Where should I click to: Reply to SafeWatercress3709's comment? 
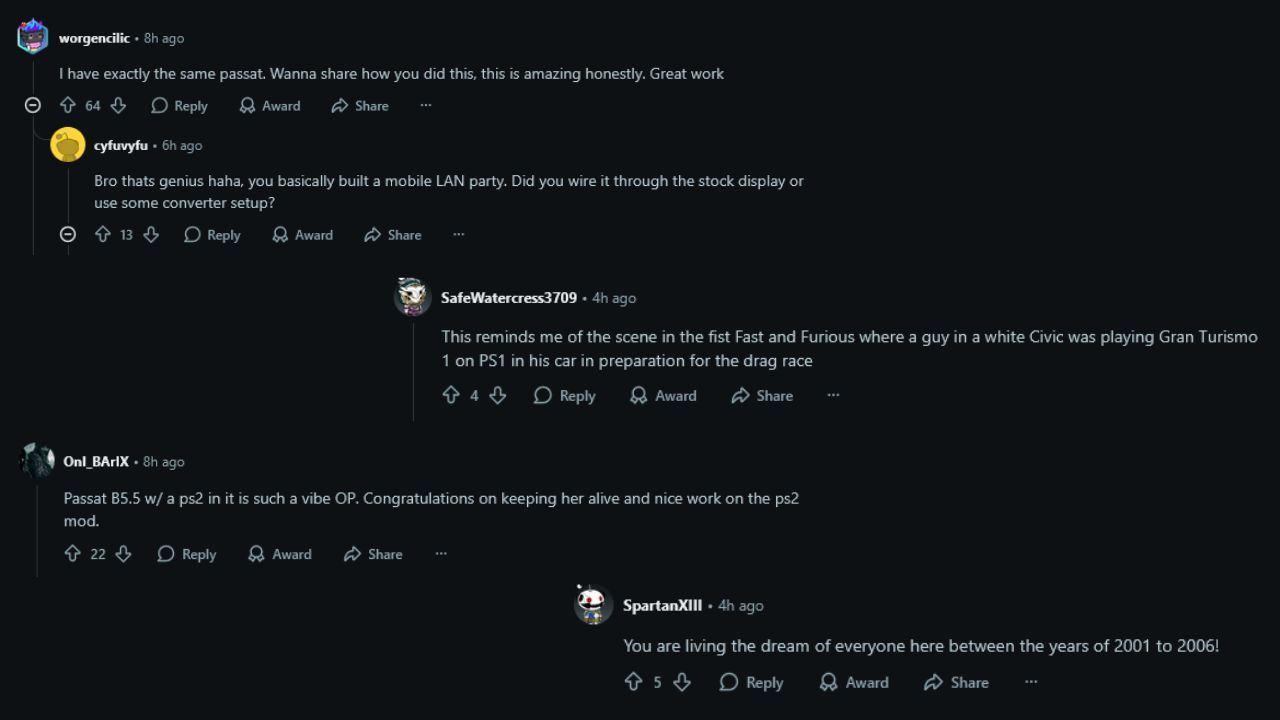click(565, 395)
